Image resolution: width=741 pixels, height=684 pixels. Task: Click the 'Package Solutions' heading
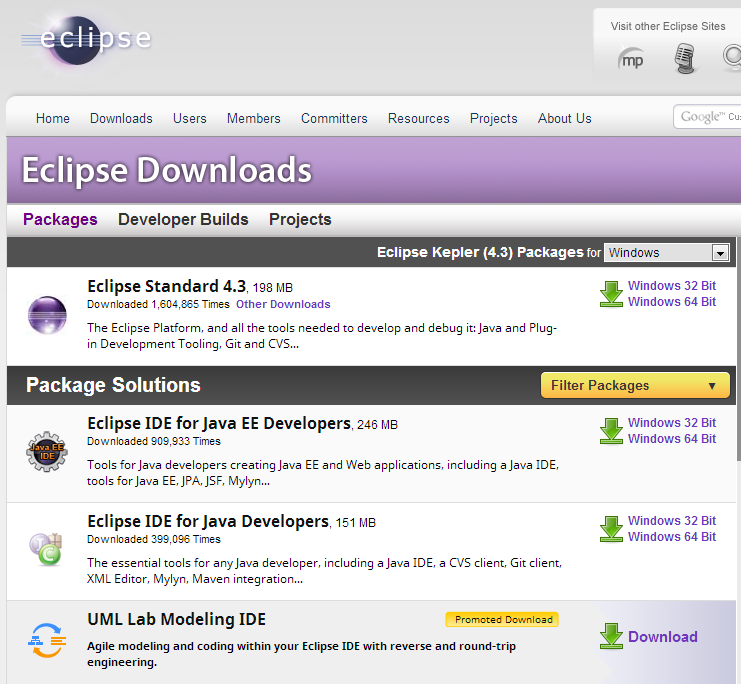point(113,385)
